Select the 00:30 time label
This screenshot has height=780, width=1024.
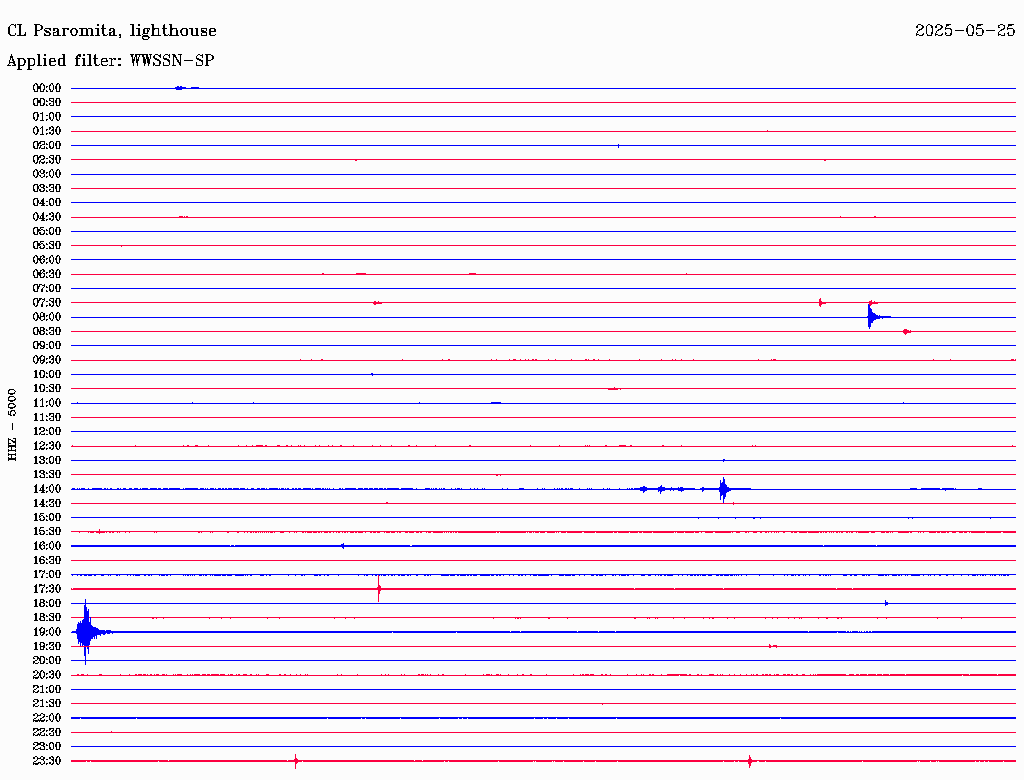point(47,103)
